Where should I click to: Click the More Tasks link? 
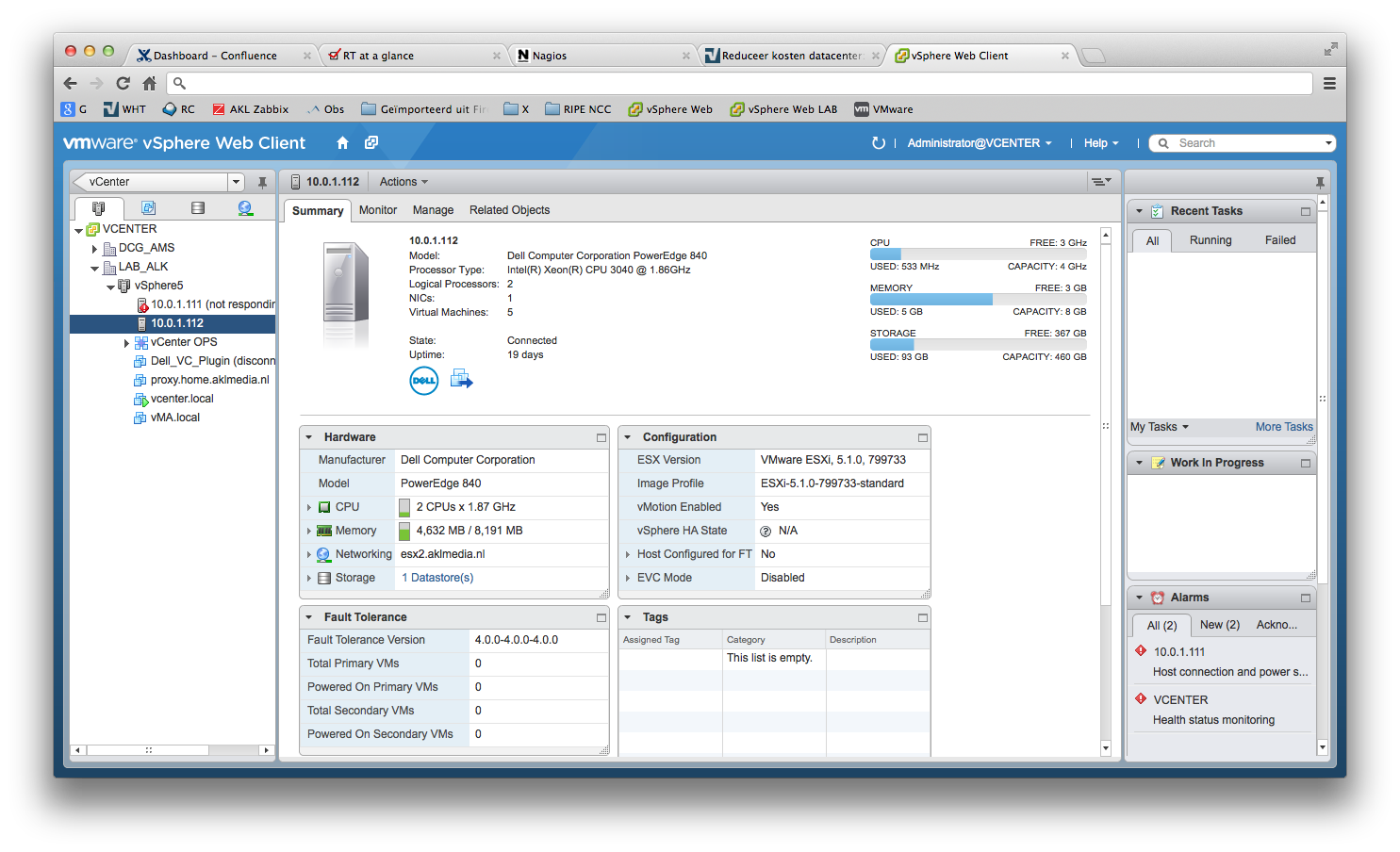click(x=1284, y=427)
